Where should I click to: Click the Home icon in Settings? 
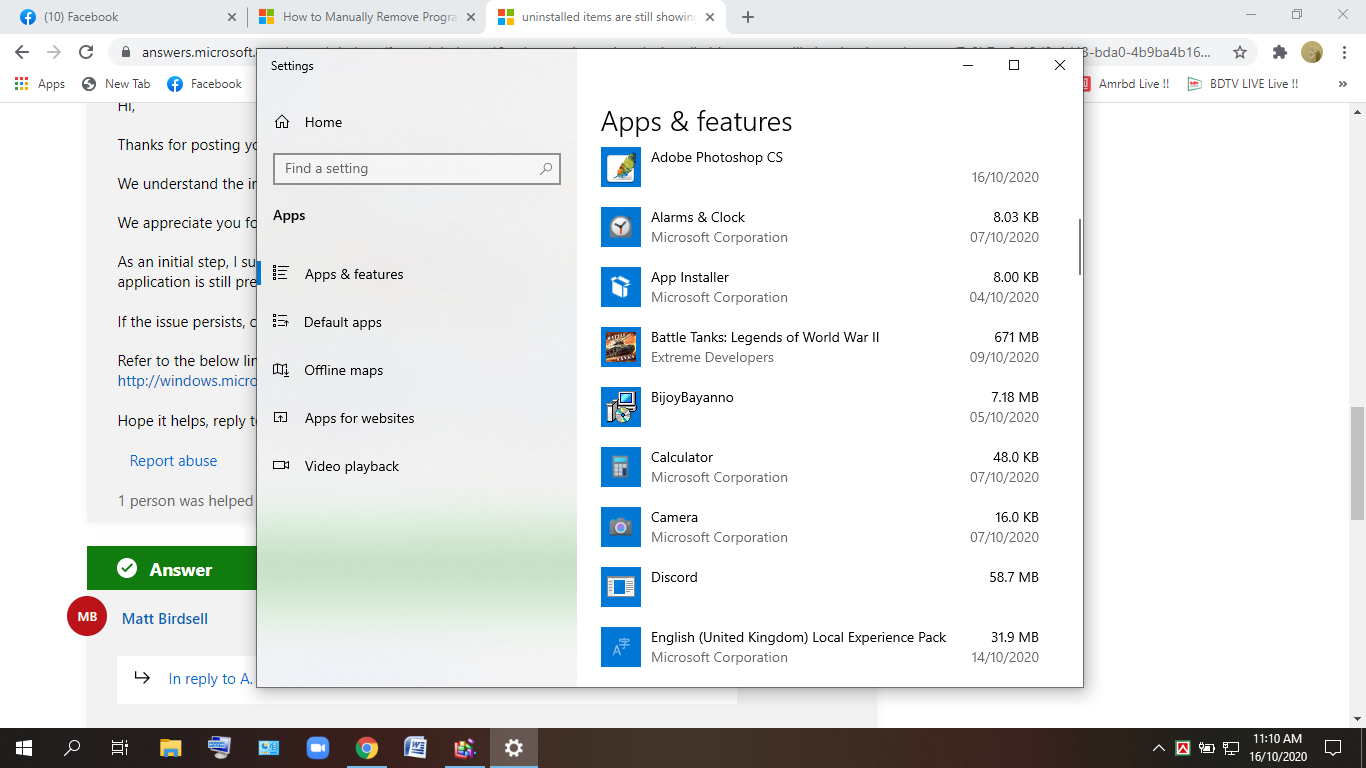click(x=282, y=122)
